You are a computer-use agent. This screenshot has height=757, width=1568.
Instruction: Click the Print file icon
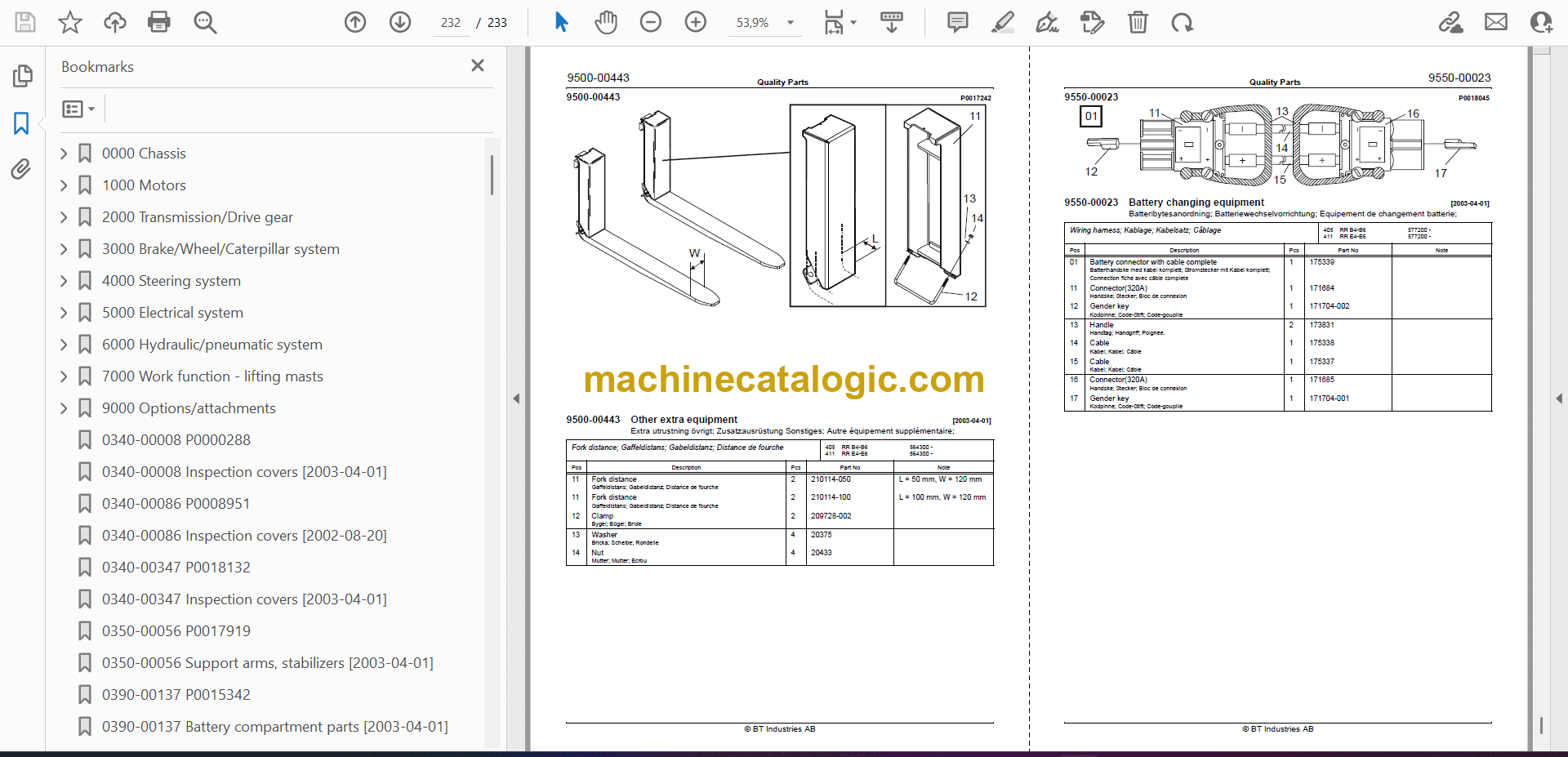point(158,22)
